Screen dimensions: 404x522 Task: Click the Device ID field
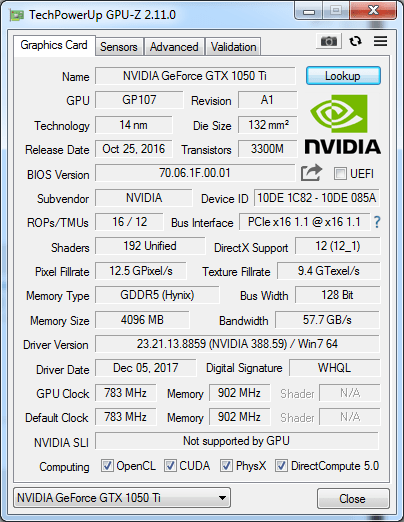[317, 198]
